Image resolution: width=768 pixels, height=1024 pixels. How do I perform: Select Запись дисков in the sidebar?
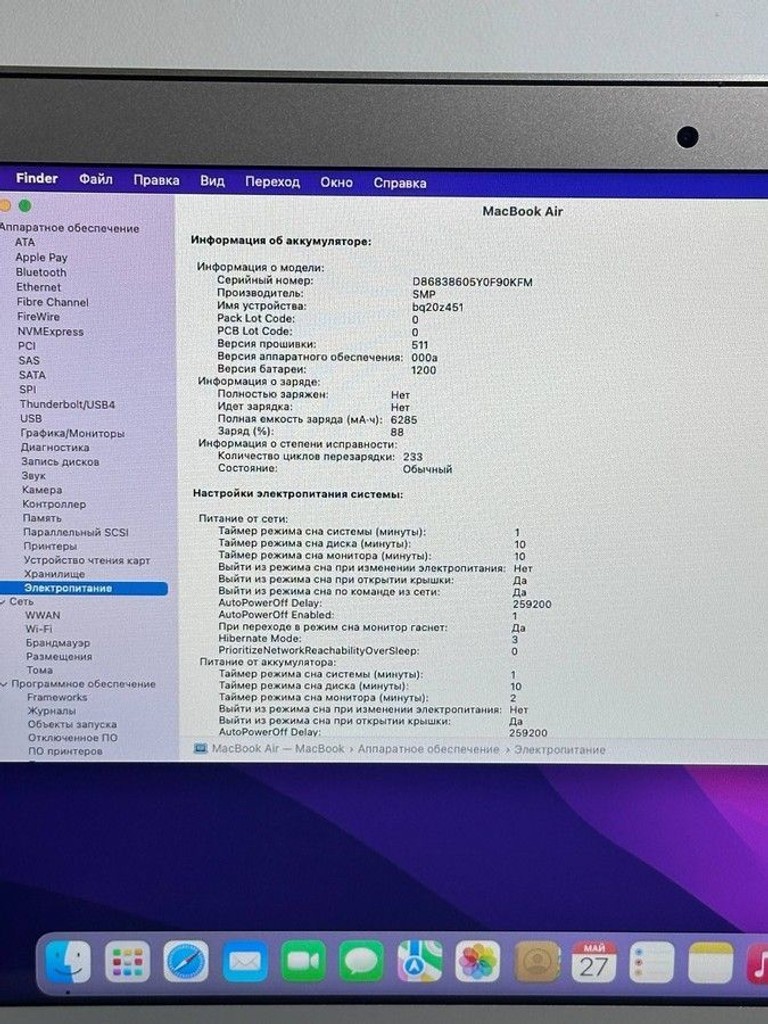(60, 462)
